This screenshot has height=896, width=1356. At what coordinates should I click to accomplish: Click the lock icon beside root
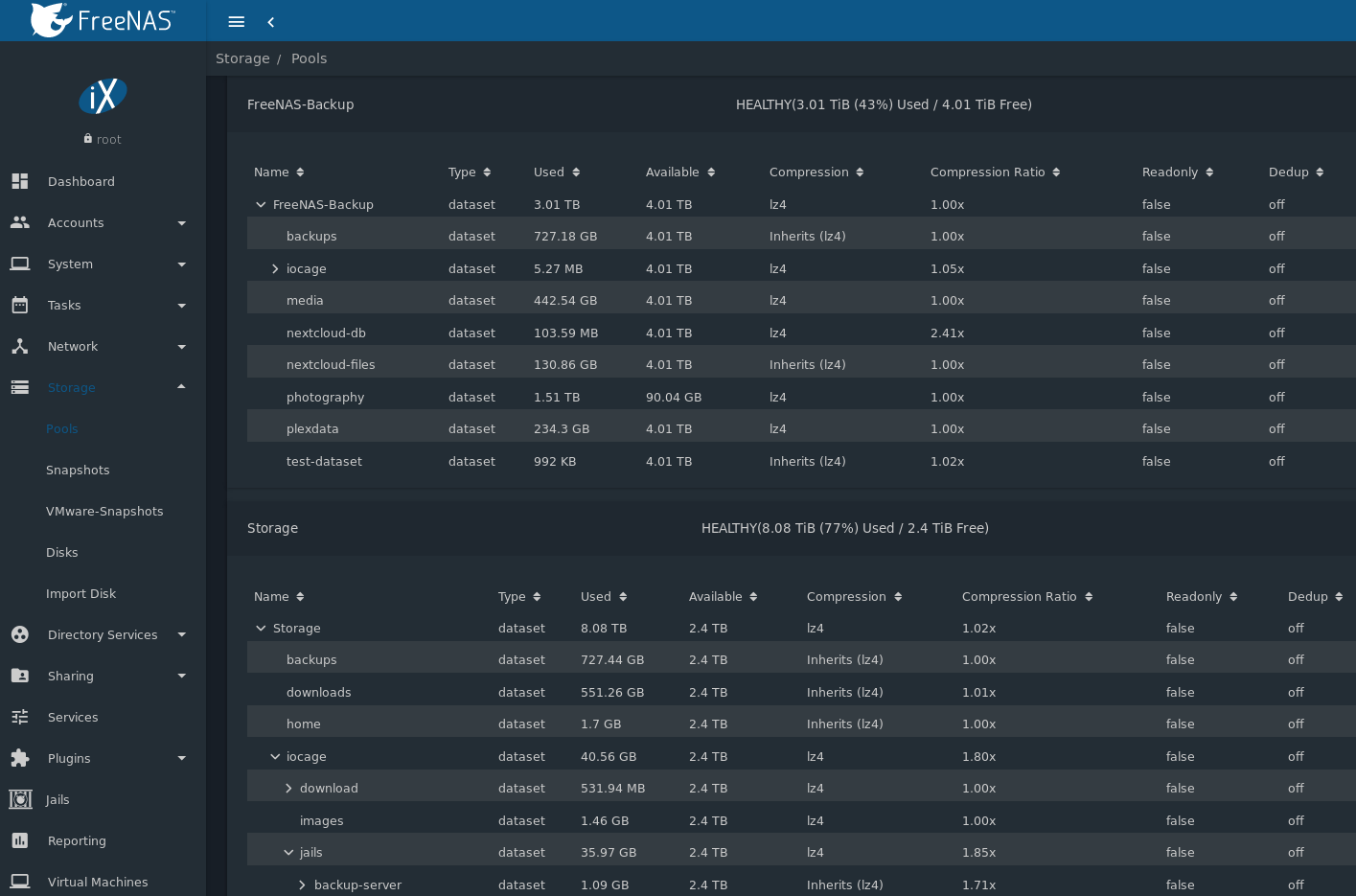[88, 139]
